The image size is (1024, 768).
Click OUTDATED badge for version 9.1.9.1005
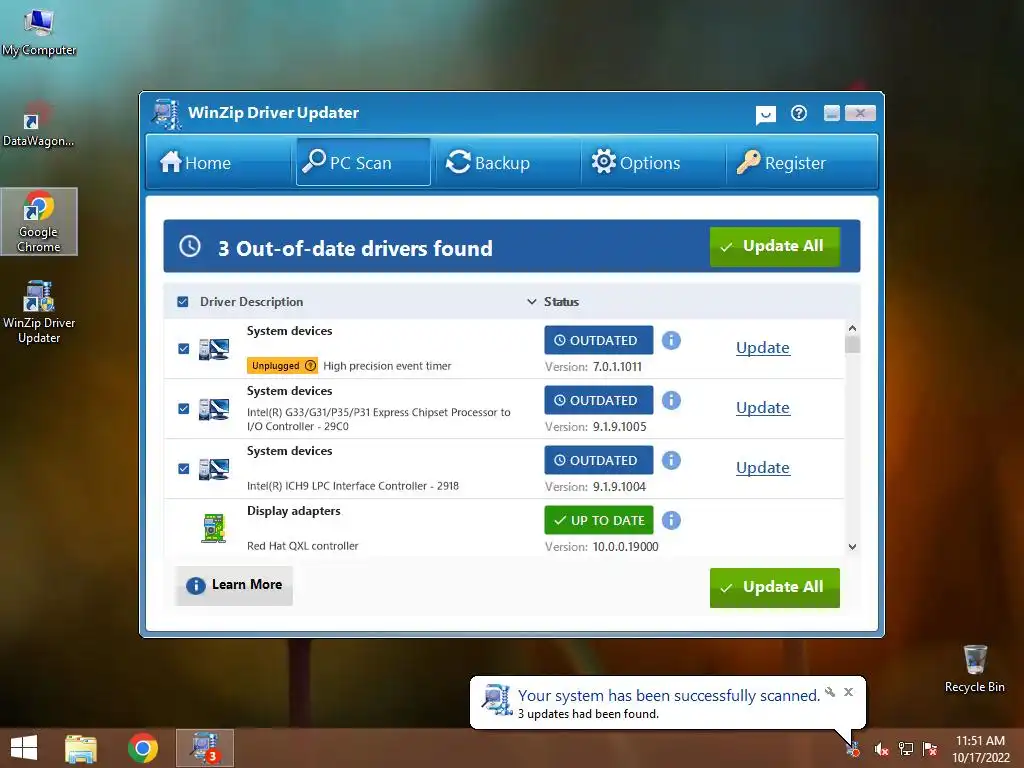pyautogui.click(x=599, y=400)
